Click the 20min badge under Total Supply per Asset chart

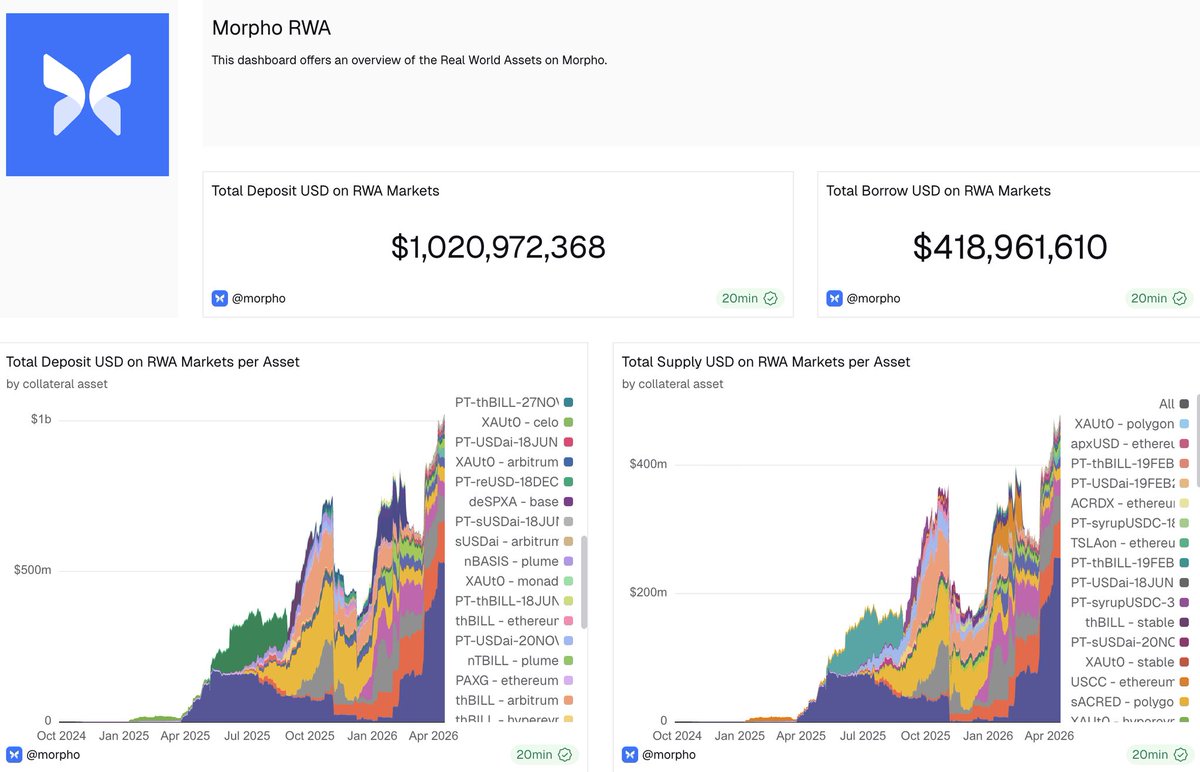(1163, 755)
